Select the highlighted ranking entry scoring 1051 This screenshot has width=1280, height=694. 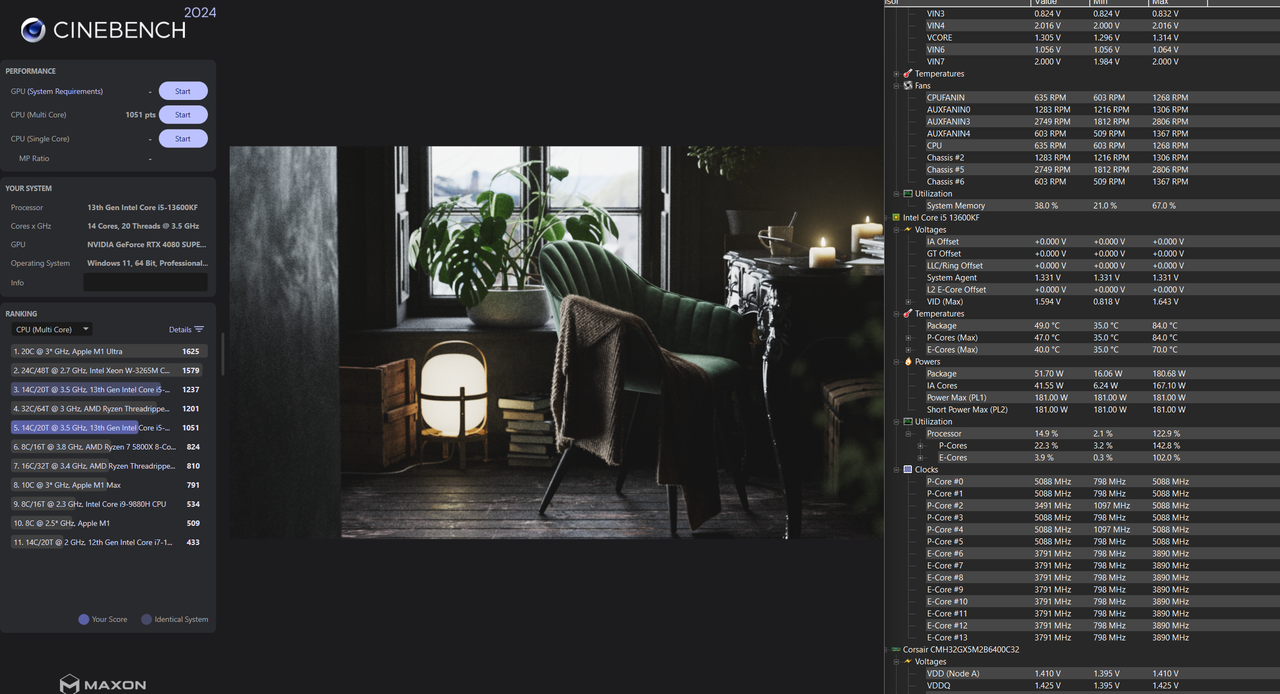pos(107,428)
